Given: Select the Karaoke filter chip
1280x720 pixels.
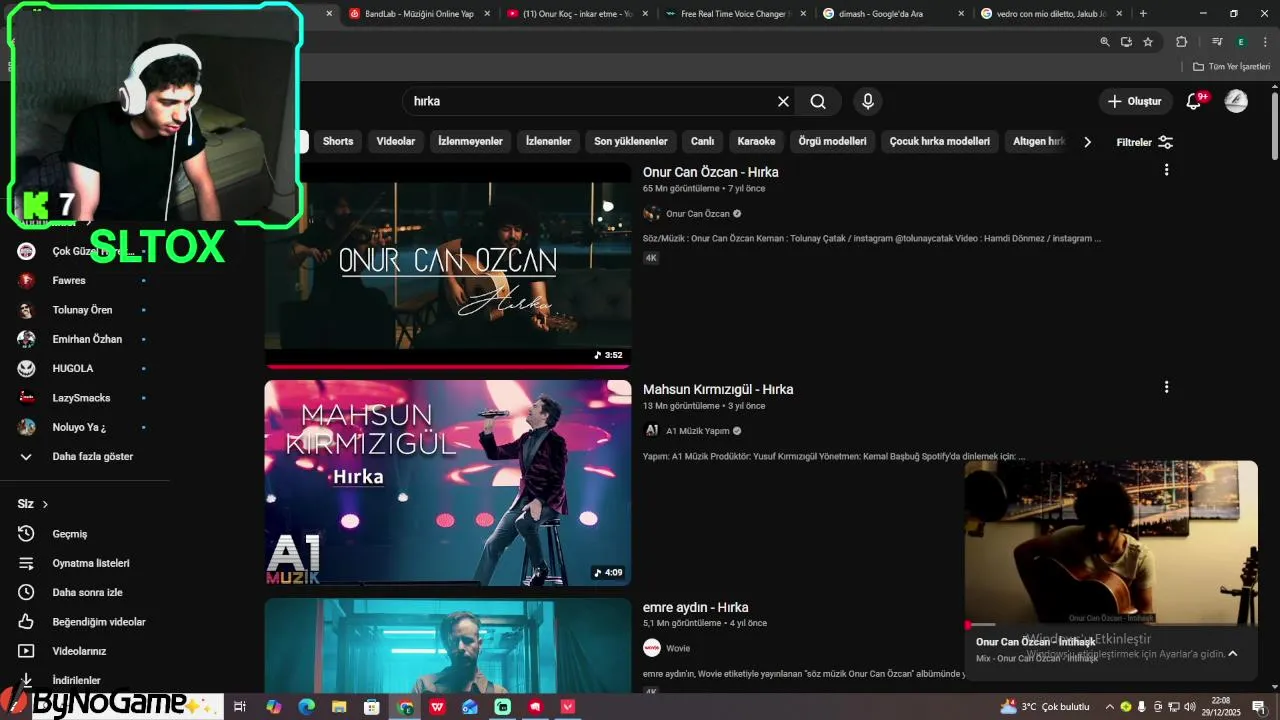Looking at the screenshot, I should click(x=757, y=141).
